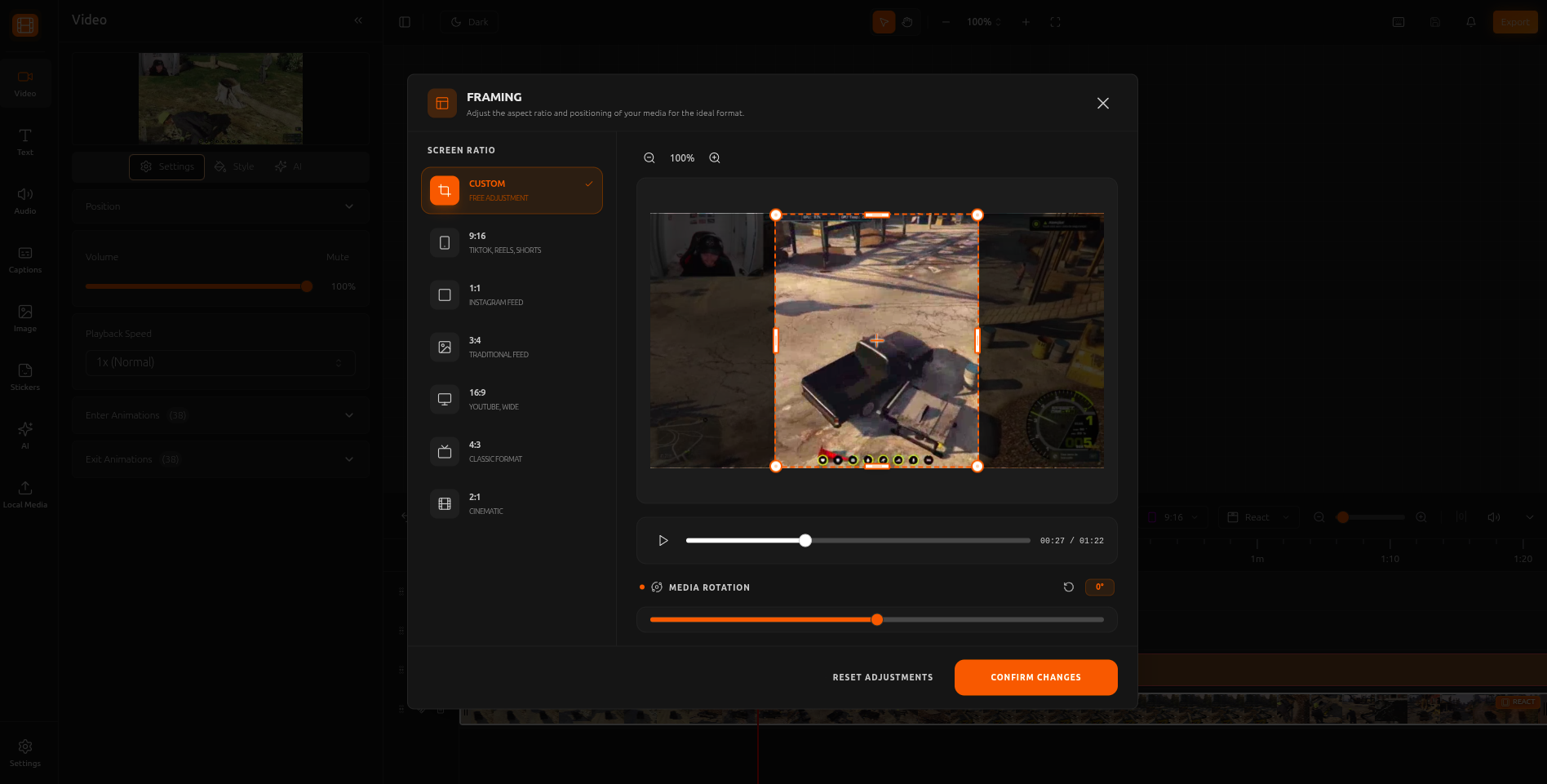Zoom in on the framing preview
This screenshot has height=784, width=1547.
click(x=714, y=157)
